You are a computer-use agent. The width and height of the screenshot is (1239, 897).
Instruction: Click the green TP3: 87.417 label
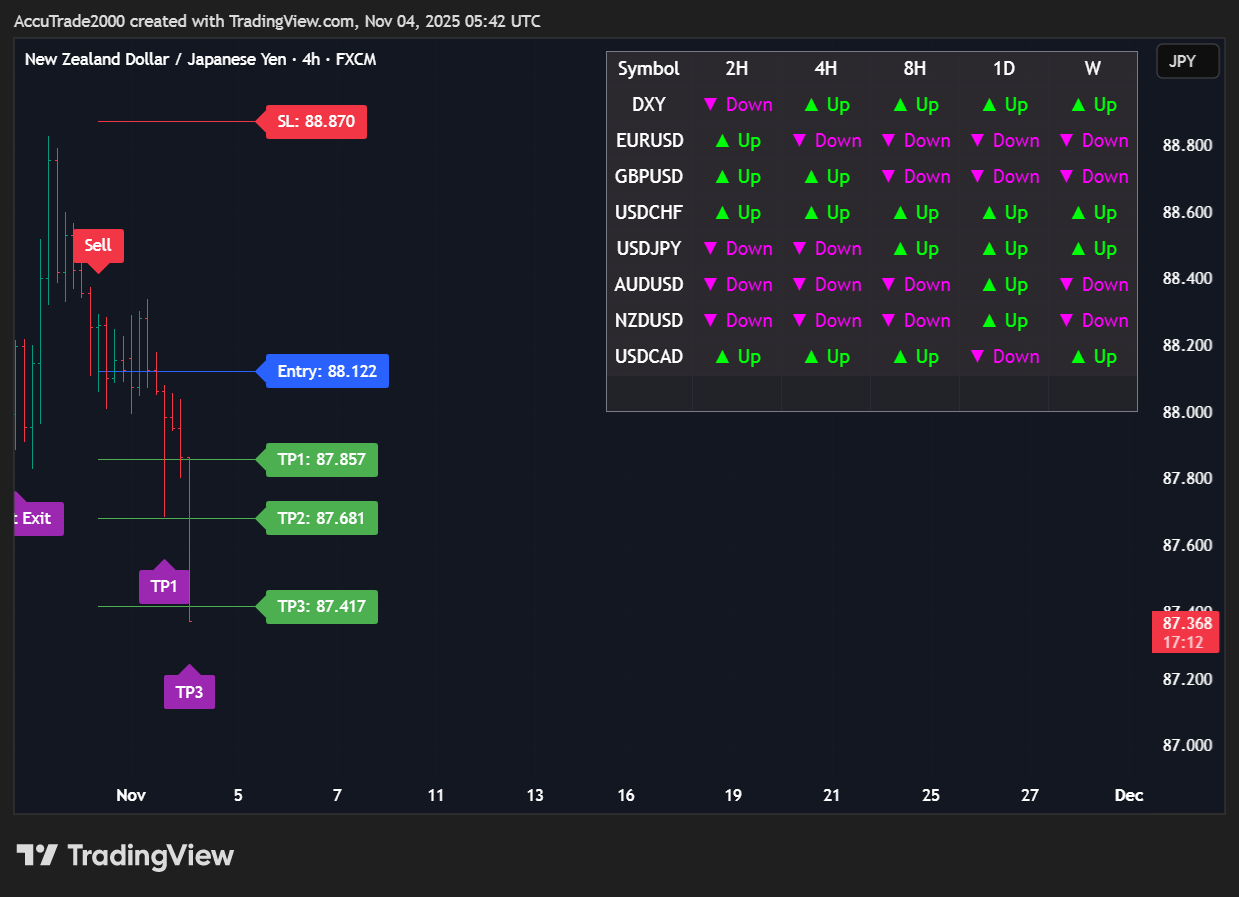321,607
